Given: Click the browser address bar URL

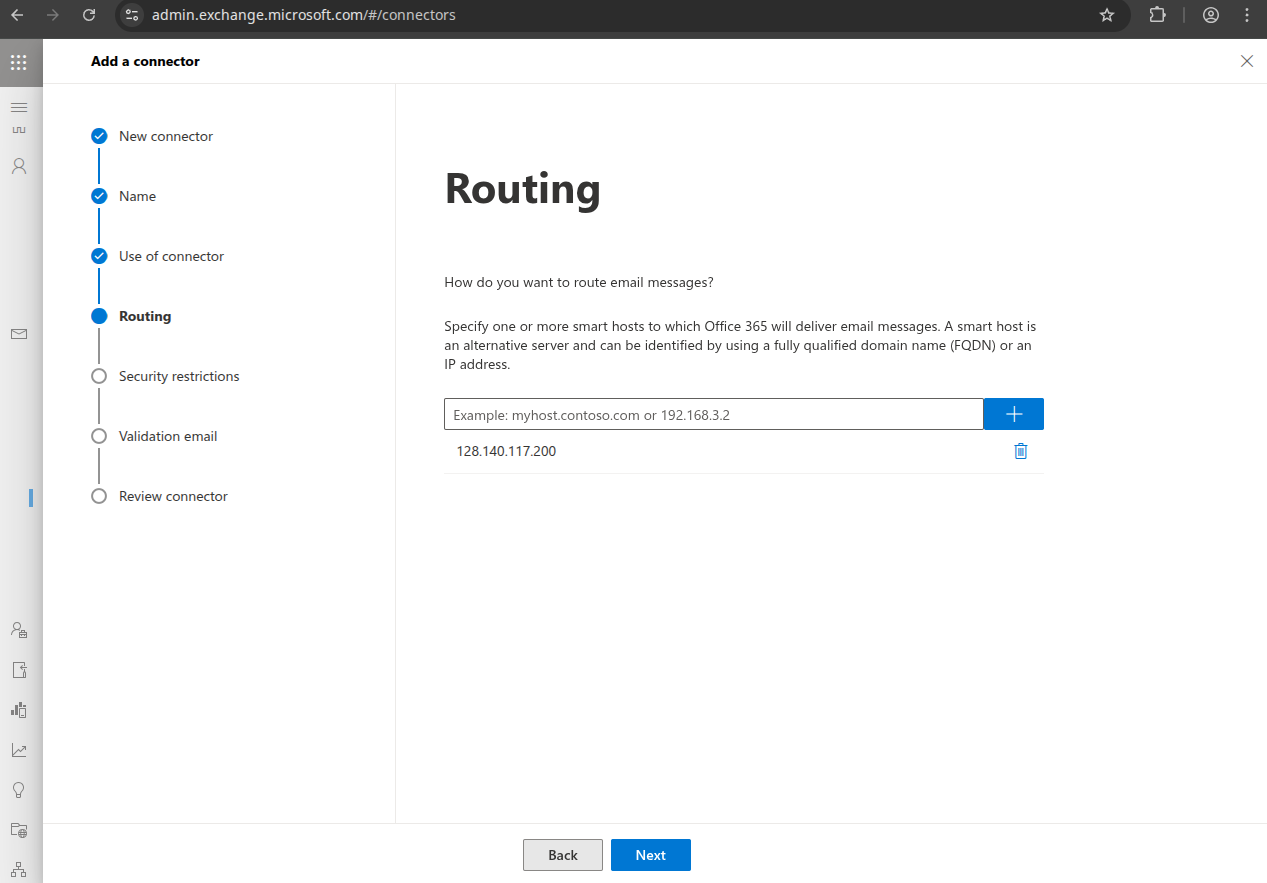Looking at the screenshot, I should pos(304,15).
